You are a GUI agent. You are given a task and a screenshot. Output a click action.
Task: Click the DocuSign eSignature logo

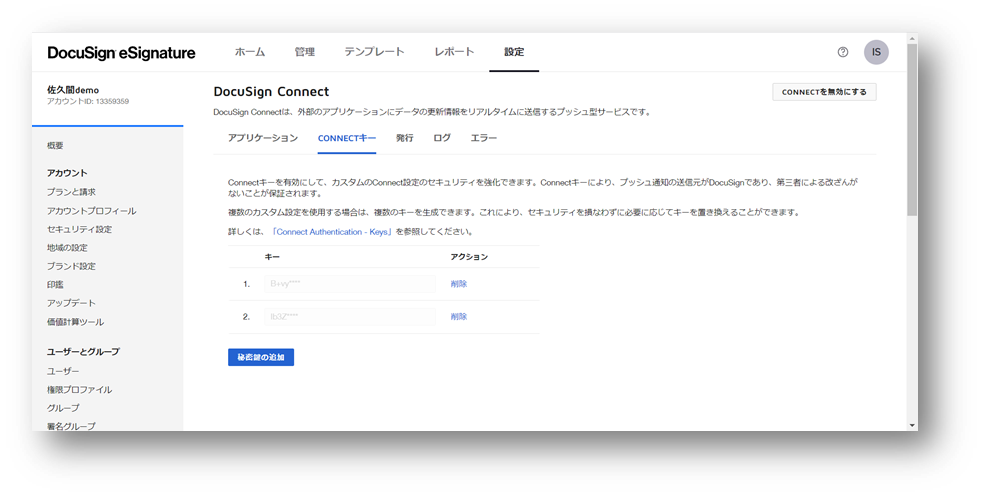(x=122, y=53)
